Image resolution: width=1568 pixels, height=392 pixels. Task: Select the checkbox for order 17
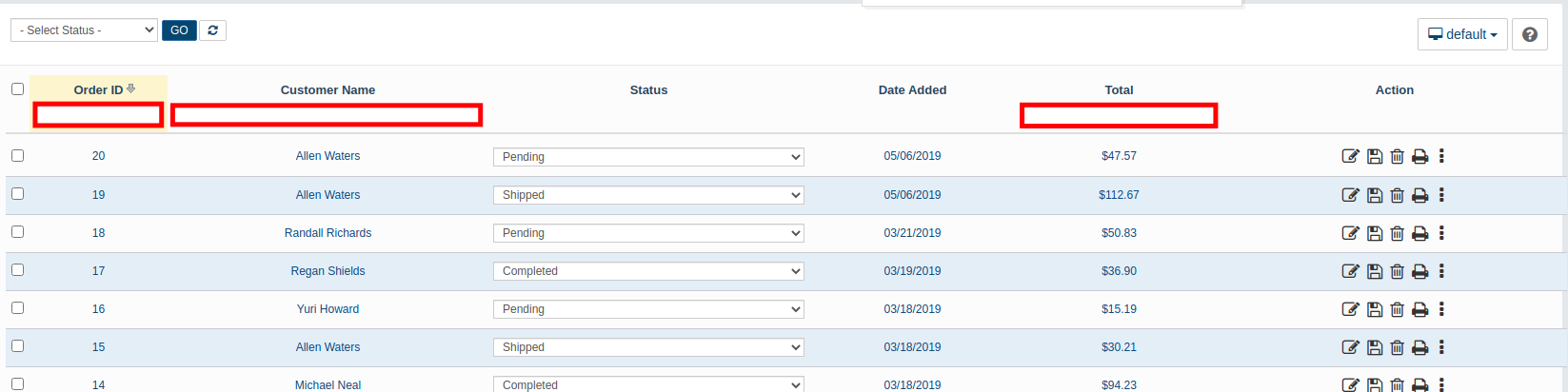pyautogui.click(x=17, y=270)
